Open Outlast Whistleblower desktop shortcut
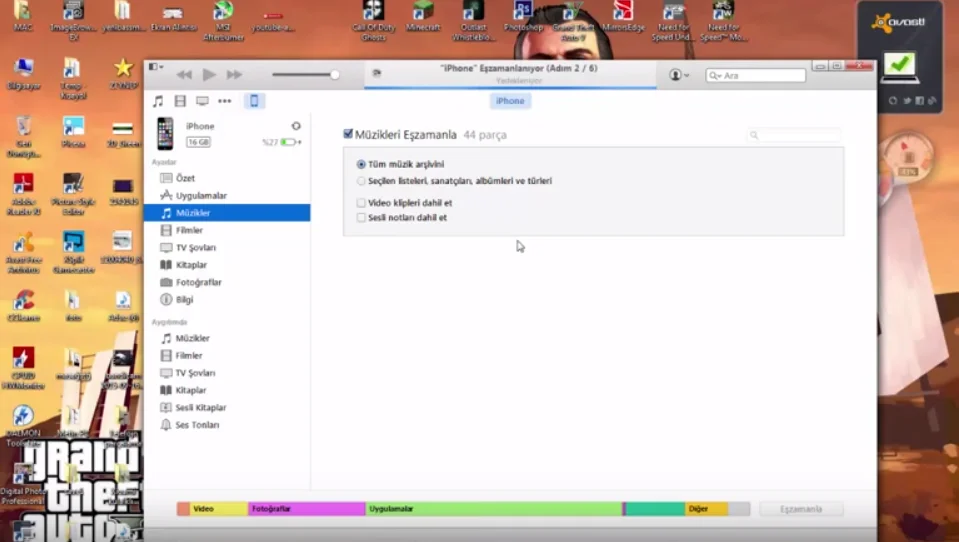Screen dimensions: 959x542 pyautogui.click(x=473, y=21)
